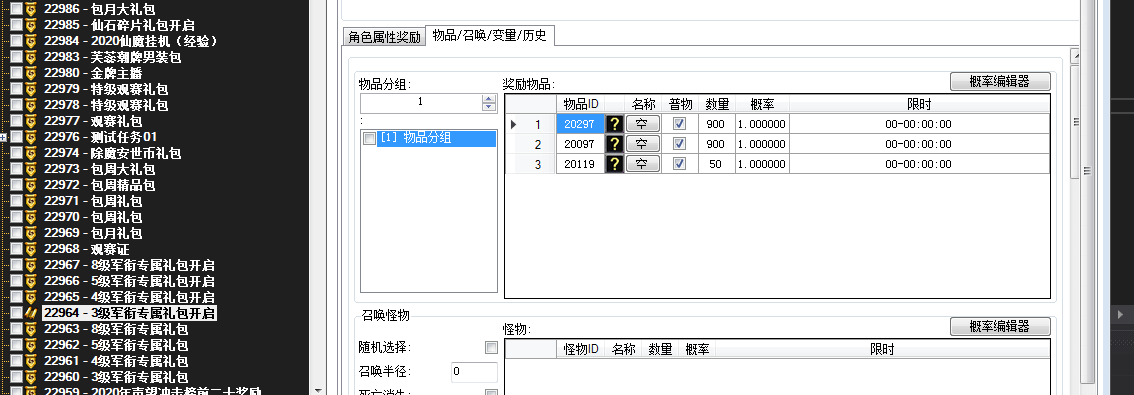Enable the 随机选择 checkbox

click(491, 348)
